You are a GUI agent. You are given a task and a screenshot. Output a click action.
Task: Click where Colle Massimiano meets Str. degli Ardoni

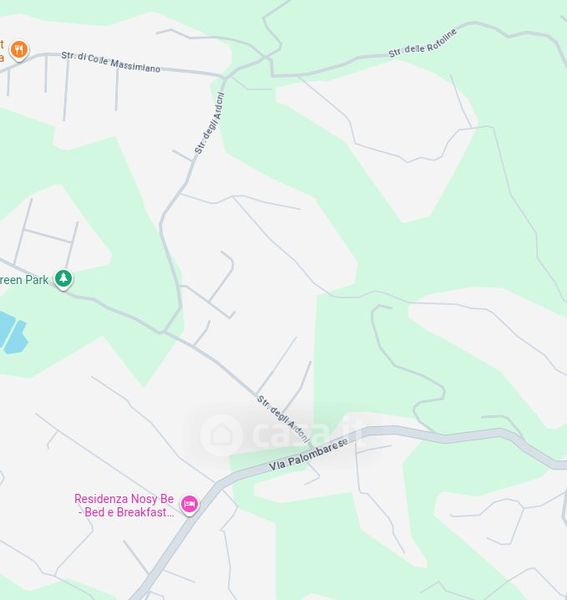224,77
